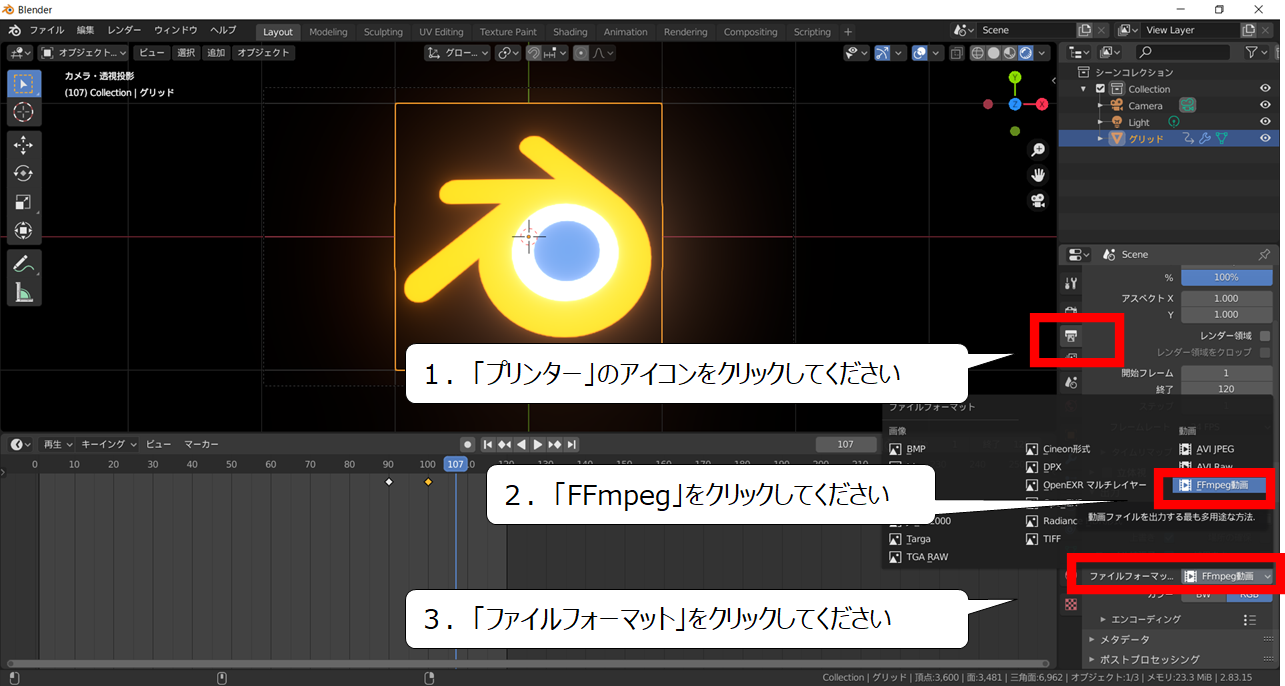1285x686 pixels.
Task: Add a new View Layer with copy icon
Action: 1249,30
